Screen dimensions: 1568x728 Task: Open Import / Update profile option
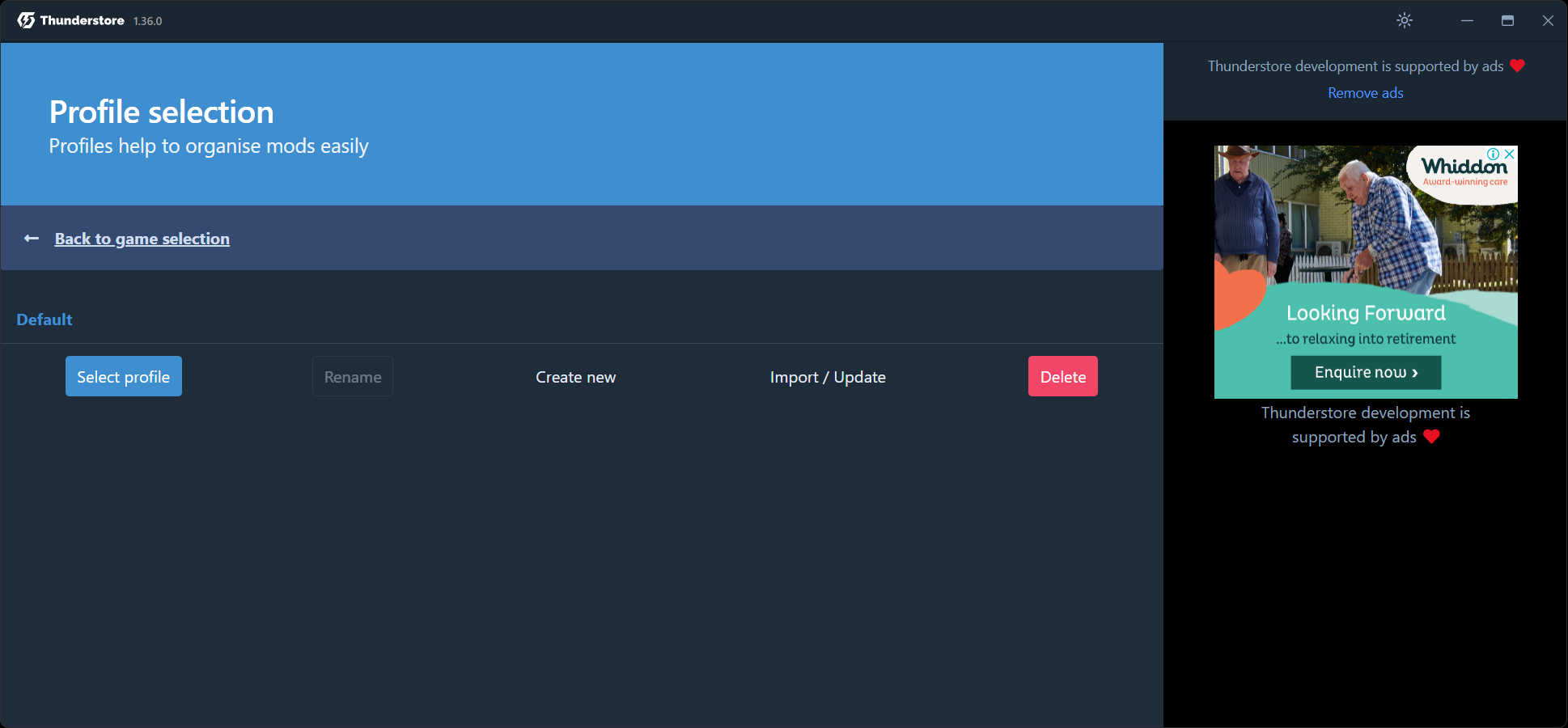828,377
